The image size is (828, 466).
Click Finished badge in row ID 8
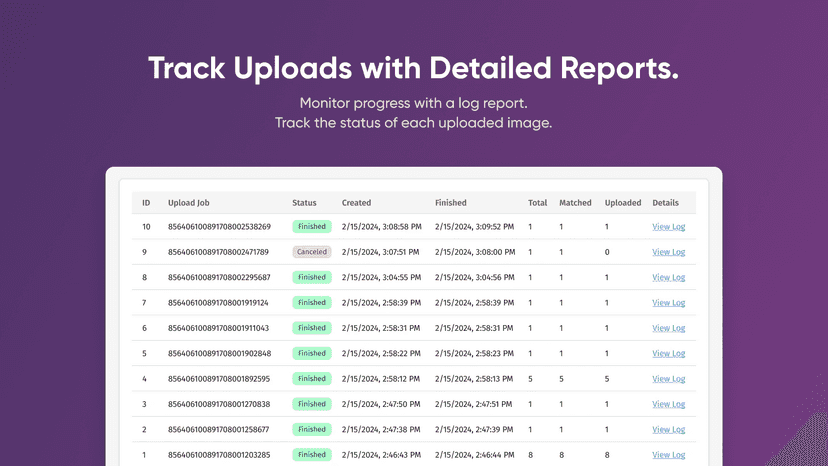click(312, 277)
